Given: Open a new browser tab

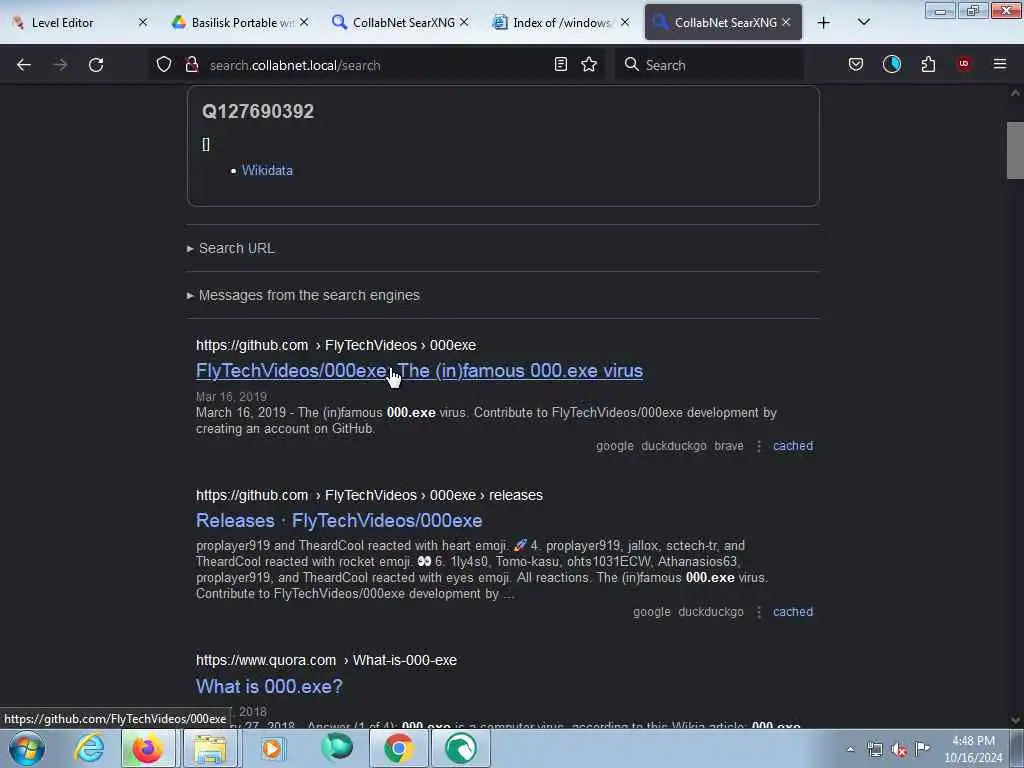Looking at the screenshot, I should [x=824, y=23].
